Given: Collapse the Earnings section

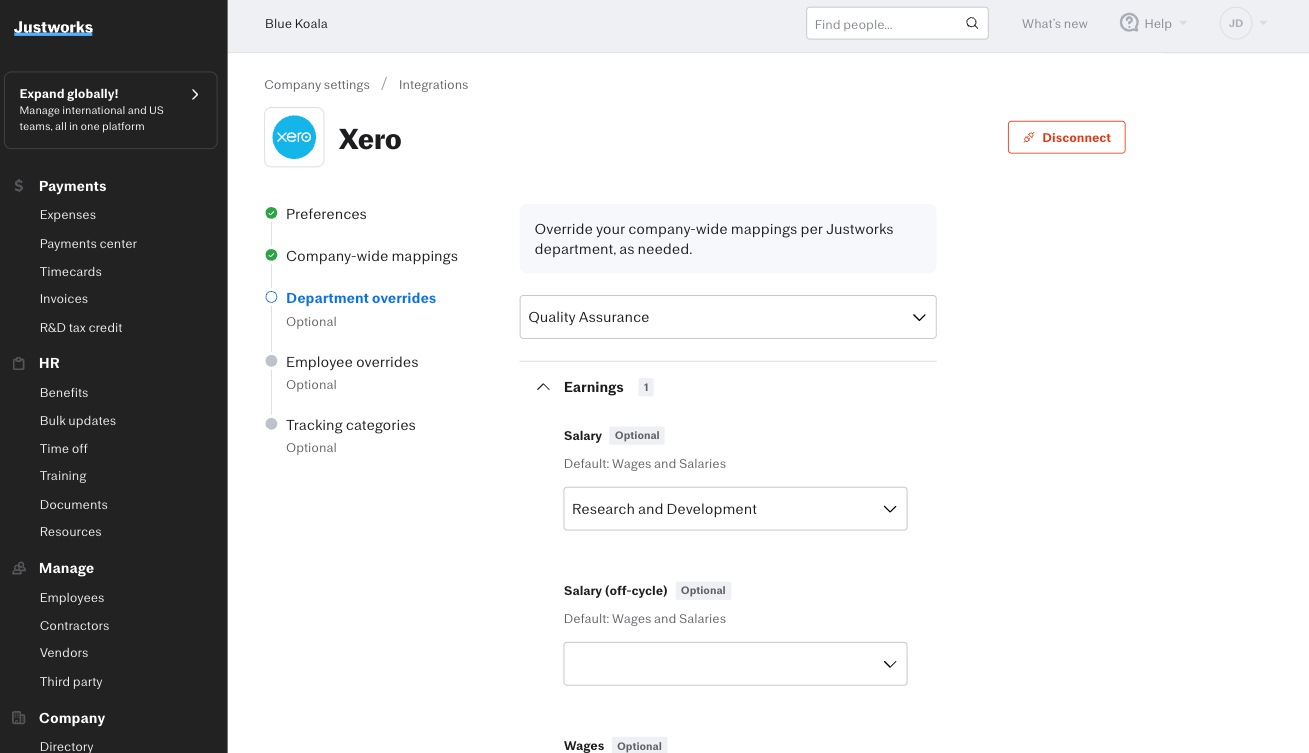Looking at the screenshot, I should coord(543,387).
